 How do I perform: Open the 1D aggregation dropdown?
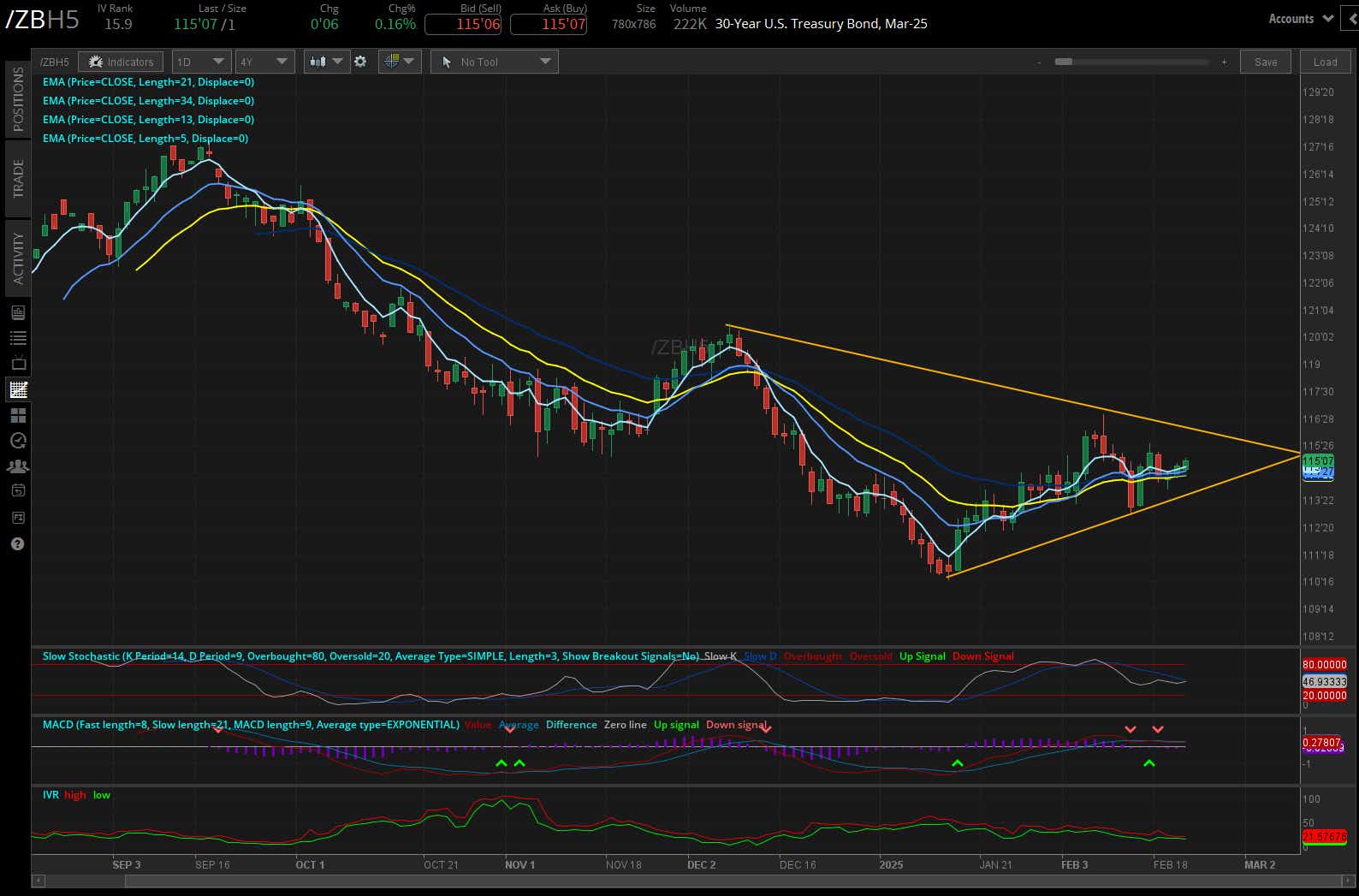(x=201, y=62)
